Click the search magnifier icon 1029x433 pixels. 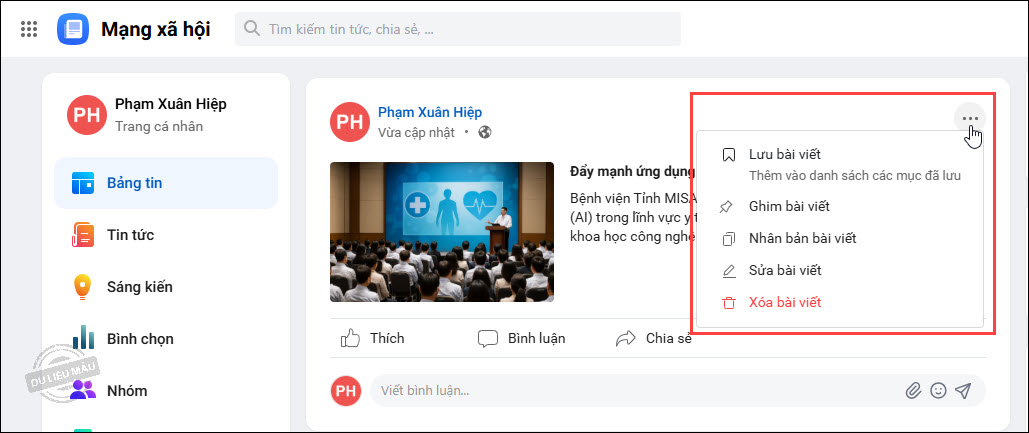coord(251,29)
